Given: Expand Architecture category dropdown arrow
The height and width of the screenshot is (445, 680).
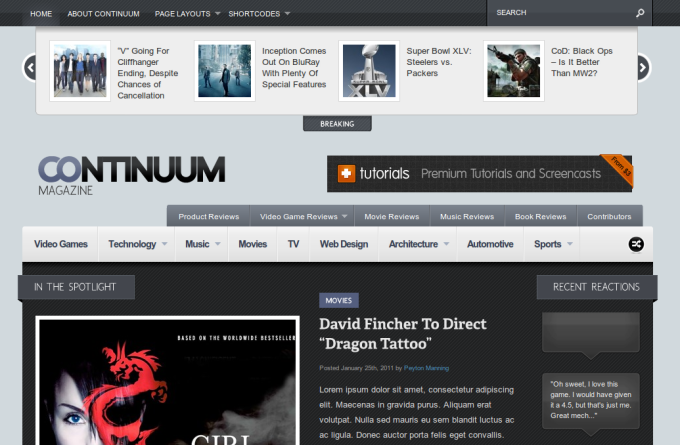Looking at the screenshot, I should (x=446, y=244).
